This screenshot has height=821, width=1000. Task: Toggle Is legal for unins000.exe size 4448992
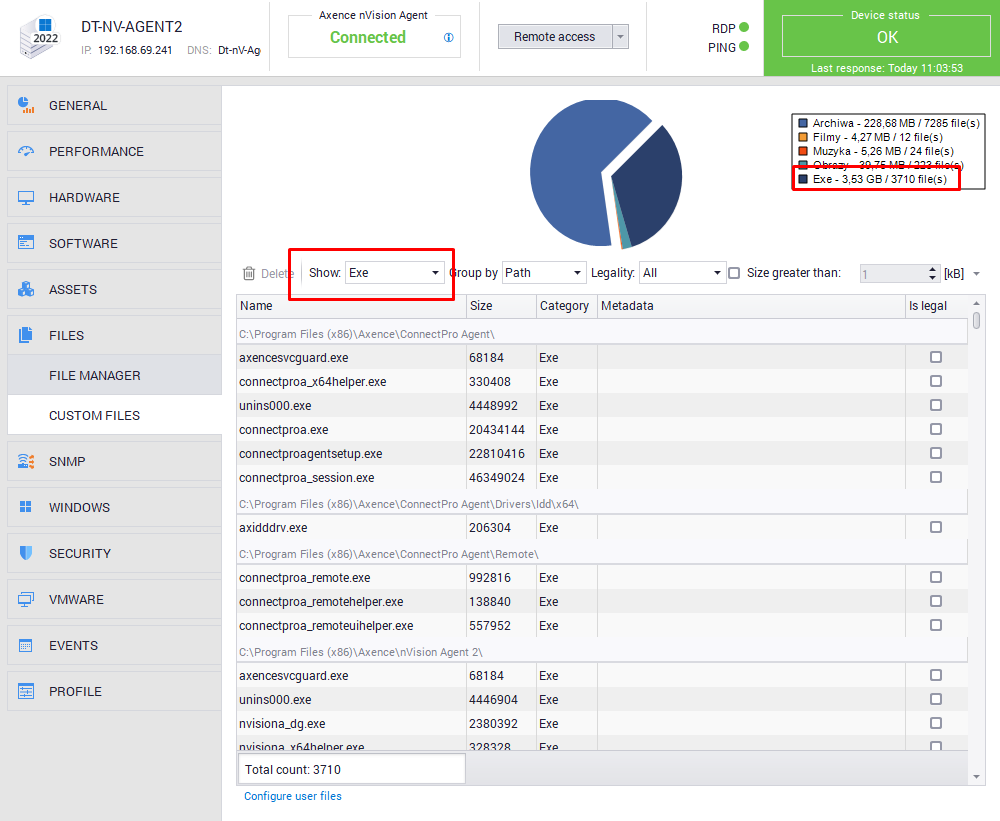coord(936,405)
